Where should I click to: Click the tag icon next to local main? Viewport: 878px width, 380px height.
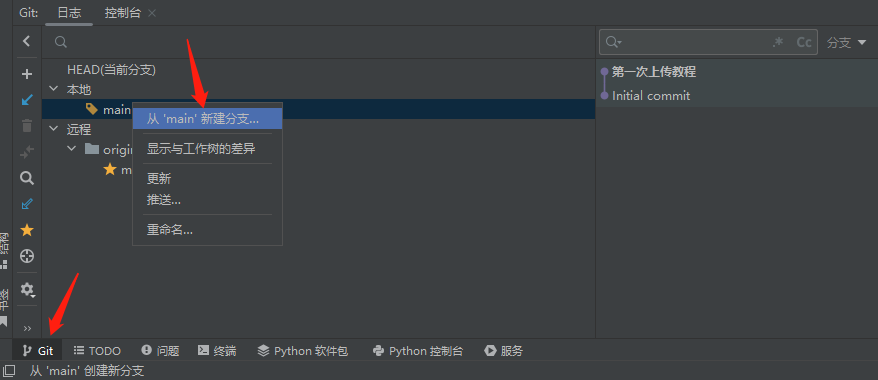tap(91, 109)
